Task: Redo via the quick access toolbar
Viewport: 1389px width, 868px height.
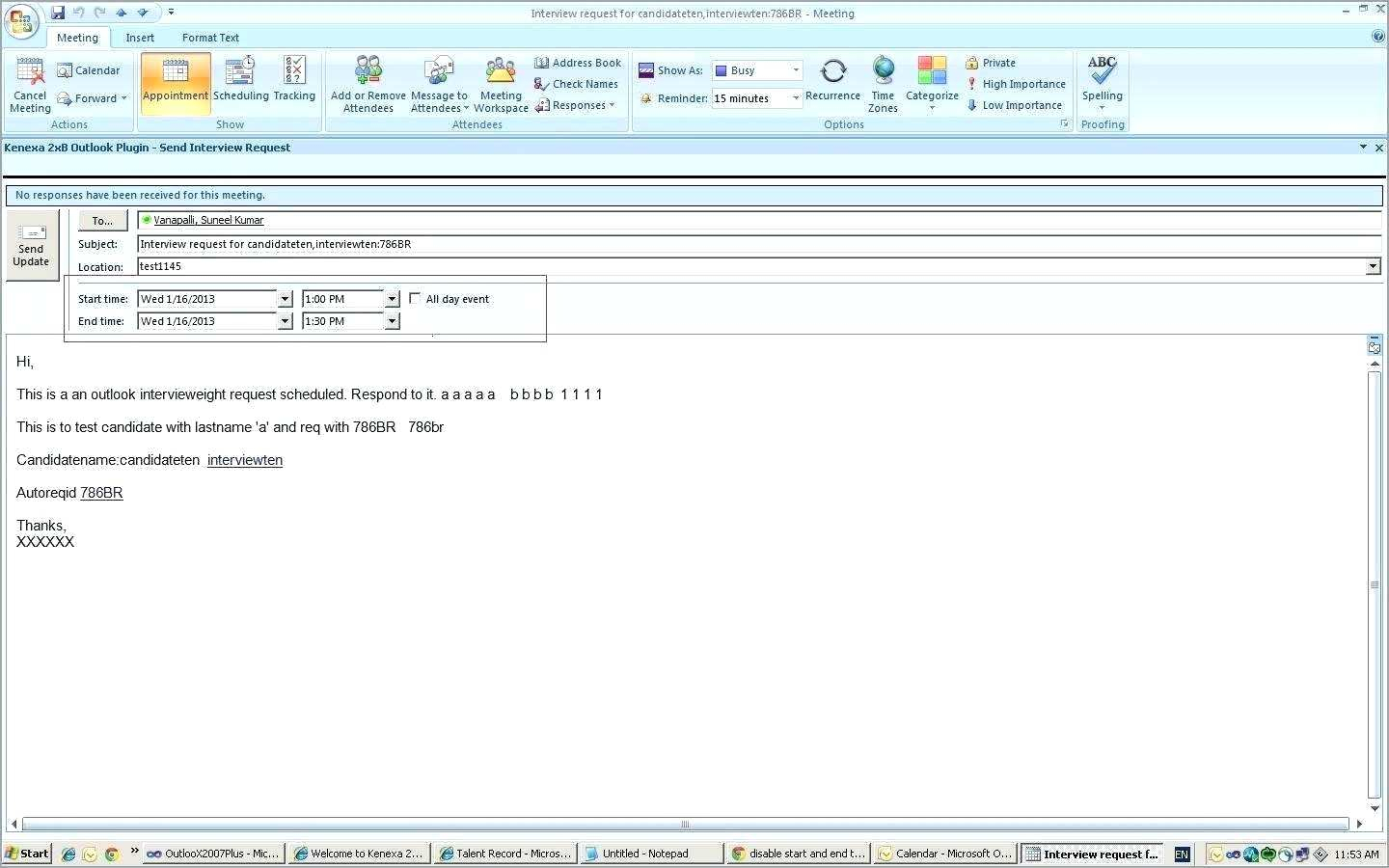Action: point(99,13)
